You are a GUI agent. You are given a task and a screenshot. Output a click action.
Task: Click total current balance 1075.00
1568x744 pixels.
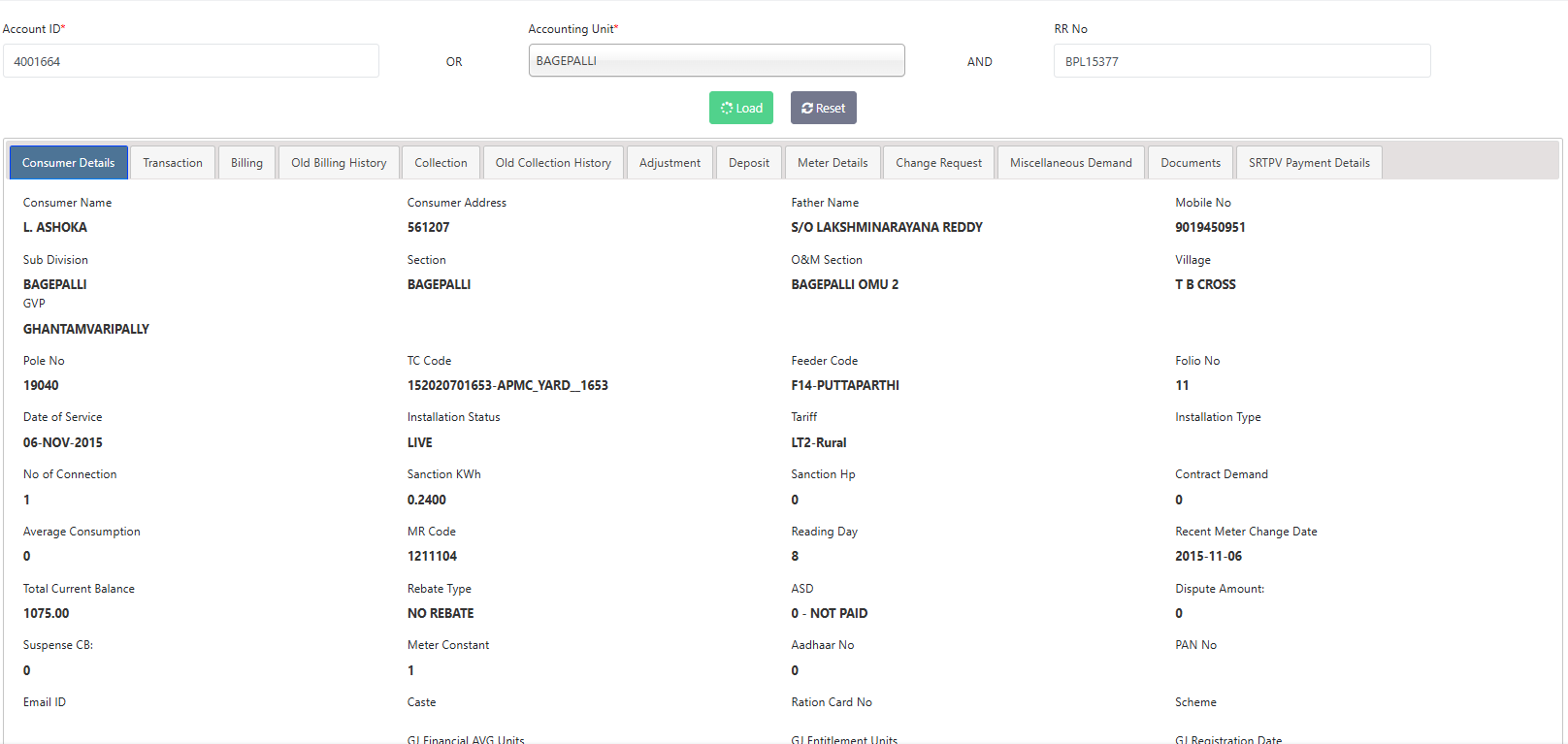[47, 613]
